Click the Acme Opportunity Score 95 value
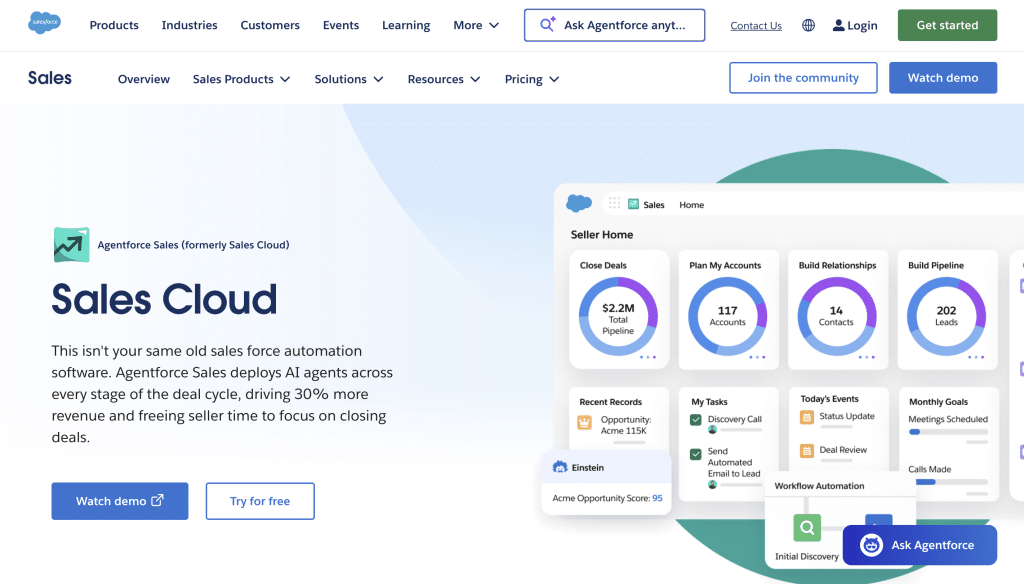Screen dimensions: 1024x584 click(x=657, y=498)
